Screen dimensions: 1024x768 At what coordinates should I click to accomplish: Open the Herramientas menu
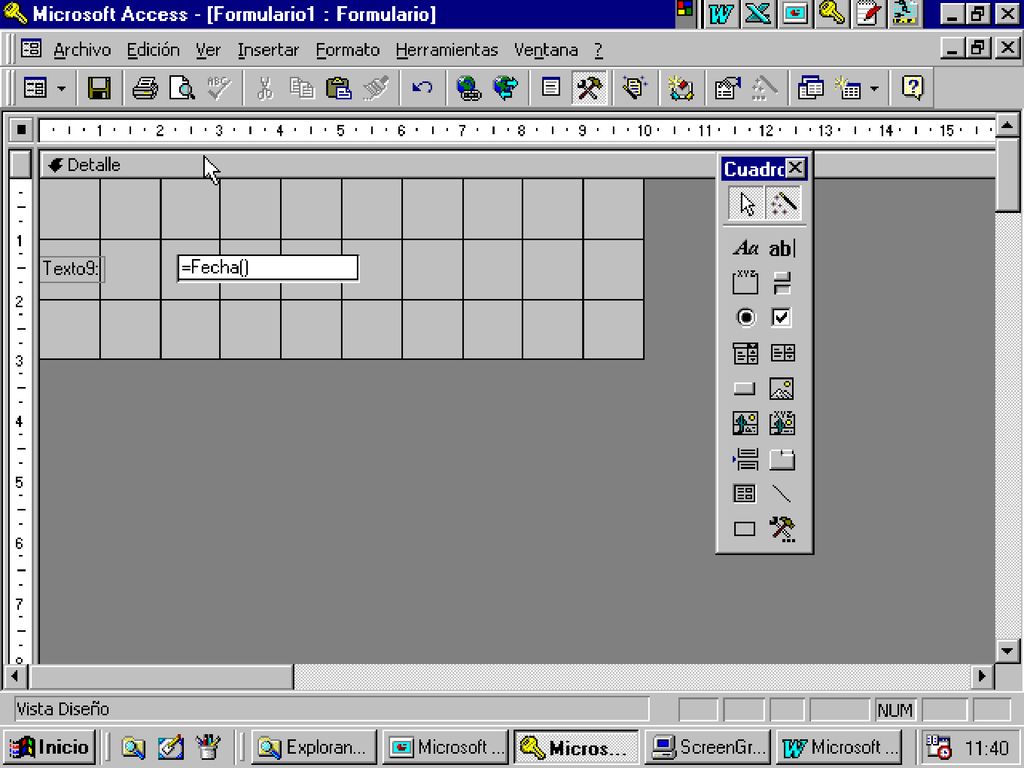(447, 50)
